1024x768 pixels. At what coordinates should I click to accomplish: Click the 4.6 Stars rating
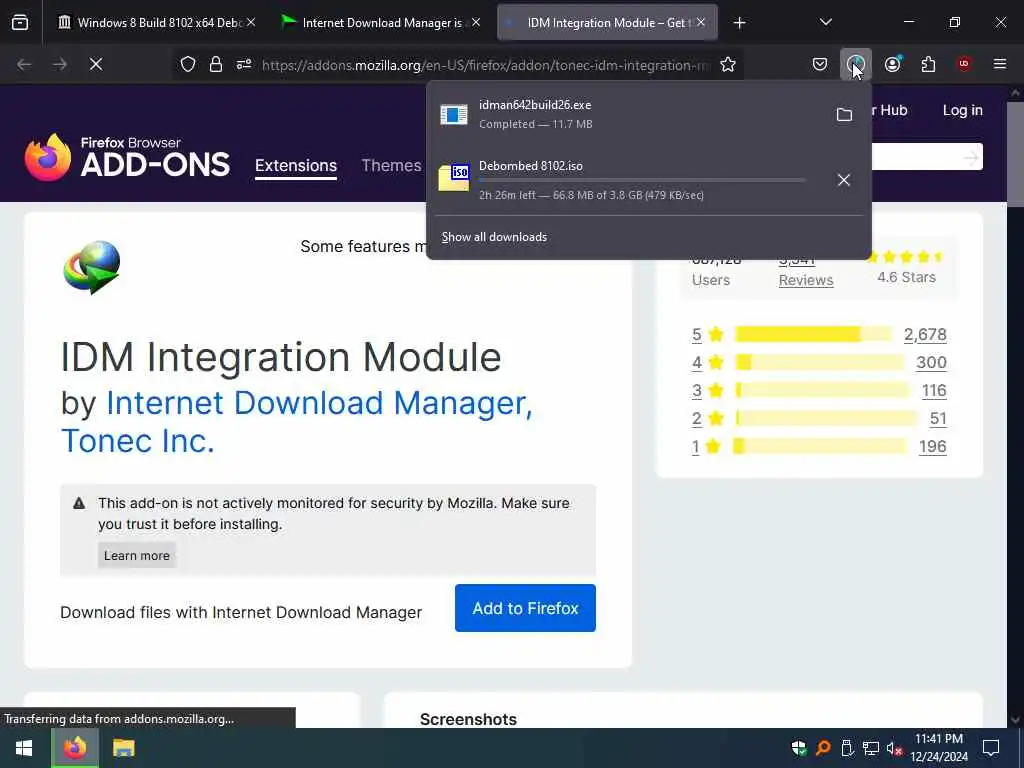[x=906, y=277]
